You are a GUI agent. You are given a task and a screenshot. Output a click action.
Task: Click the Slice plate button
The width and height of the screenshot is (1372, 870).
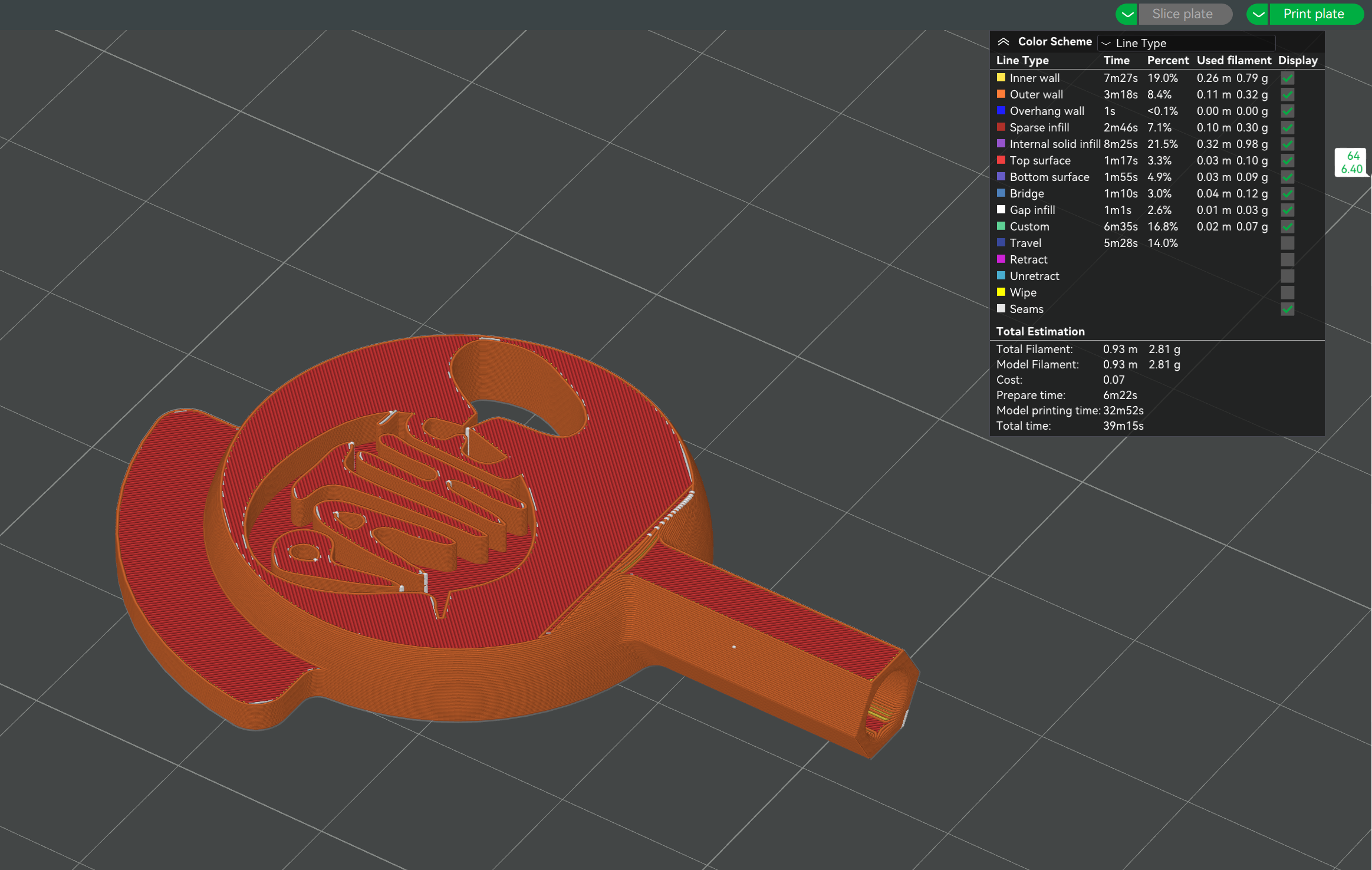coord(1185,14)
